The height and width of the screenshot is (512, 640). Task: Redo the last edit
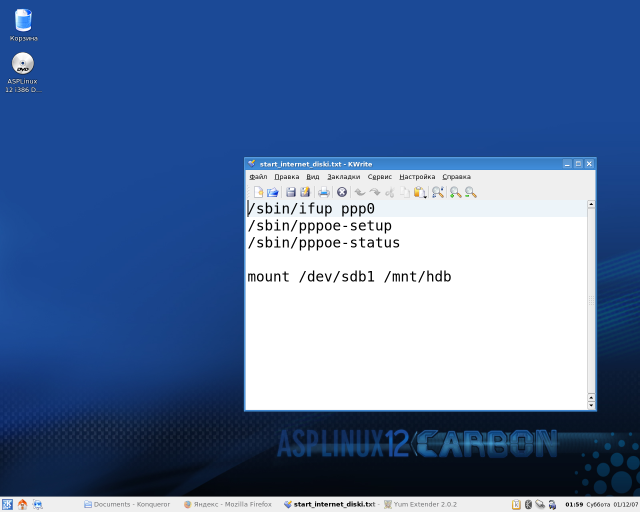[x=375, y=192]
